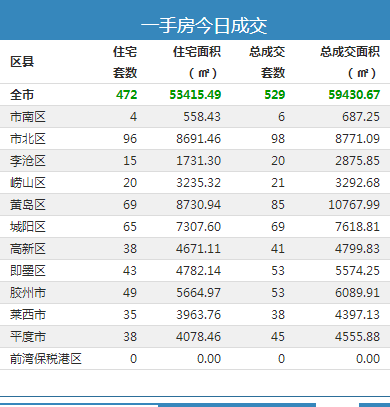Viewport: 390px width, 407px height.
Task: Select the 总成交面积 column header
Action: pos(350,62)
